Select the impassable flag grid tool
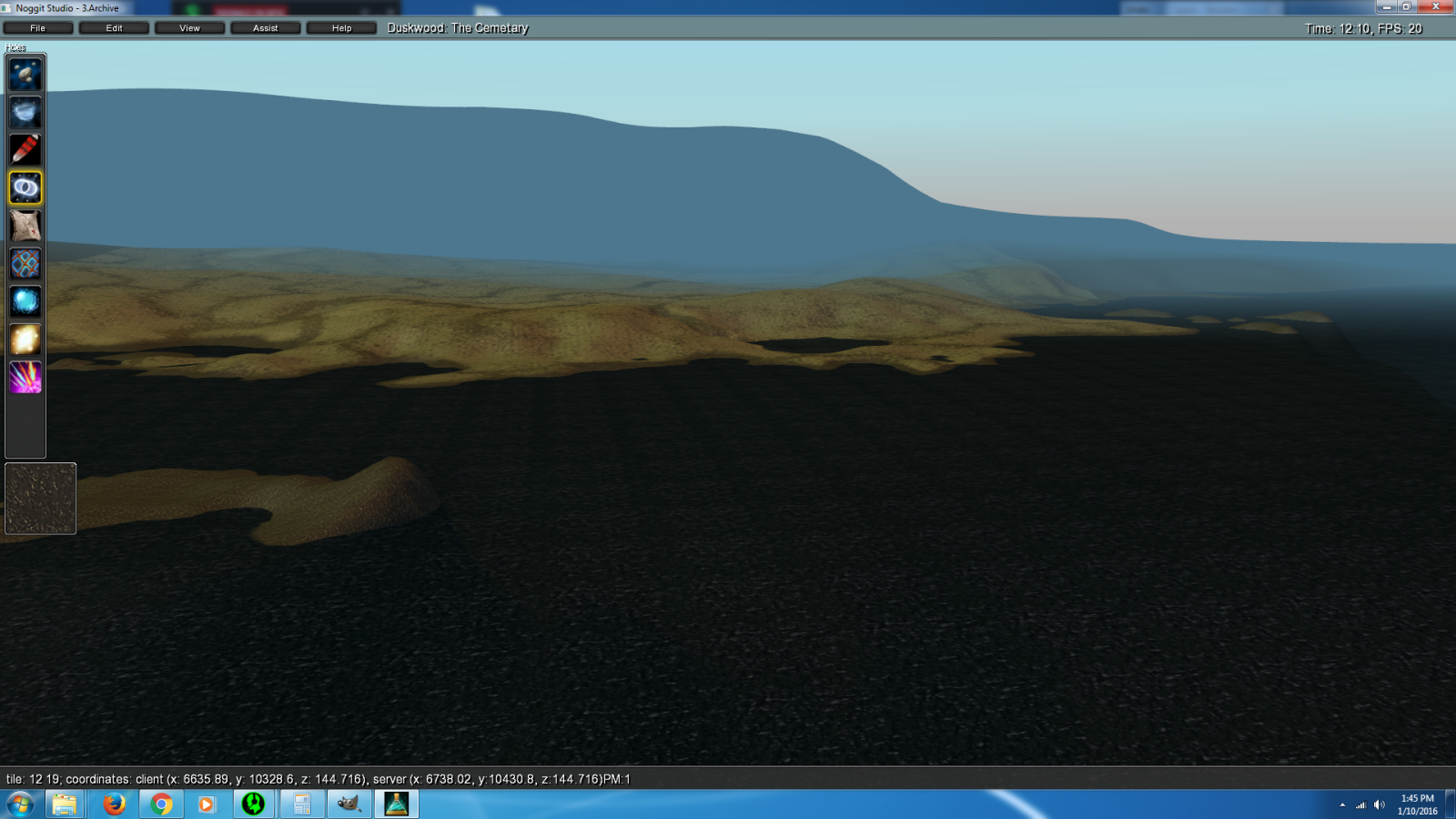 point(25,264)
